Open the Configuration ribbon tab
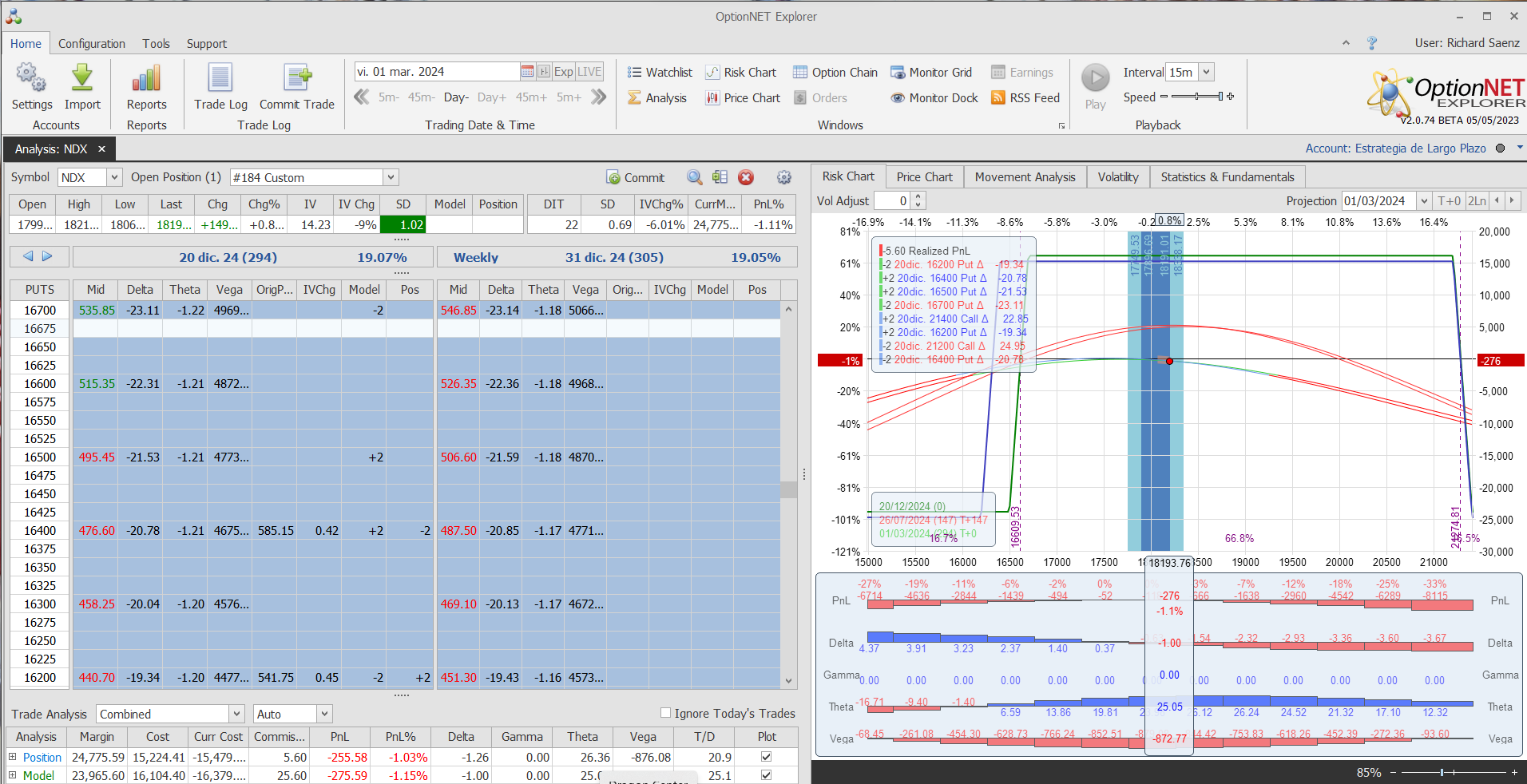 92,44
